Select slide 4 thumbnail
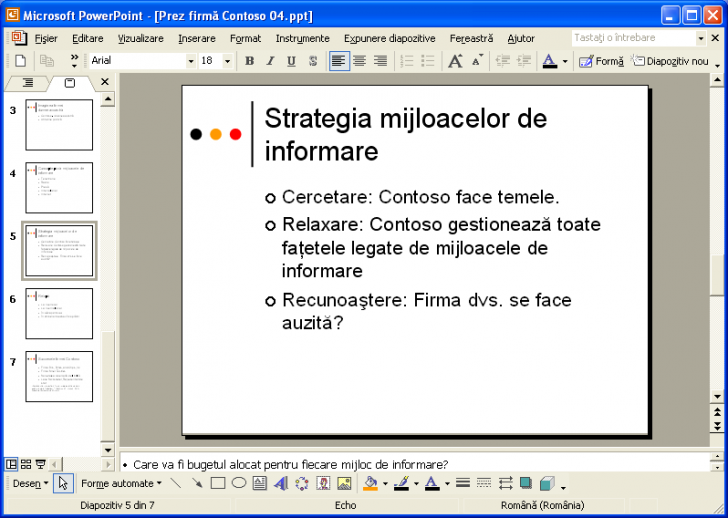Screen dimensions: 728x518 [59, 188]
